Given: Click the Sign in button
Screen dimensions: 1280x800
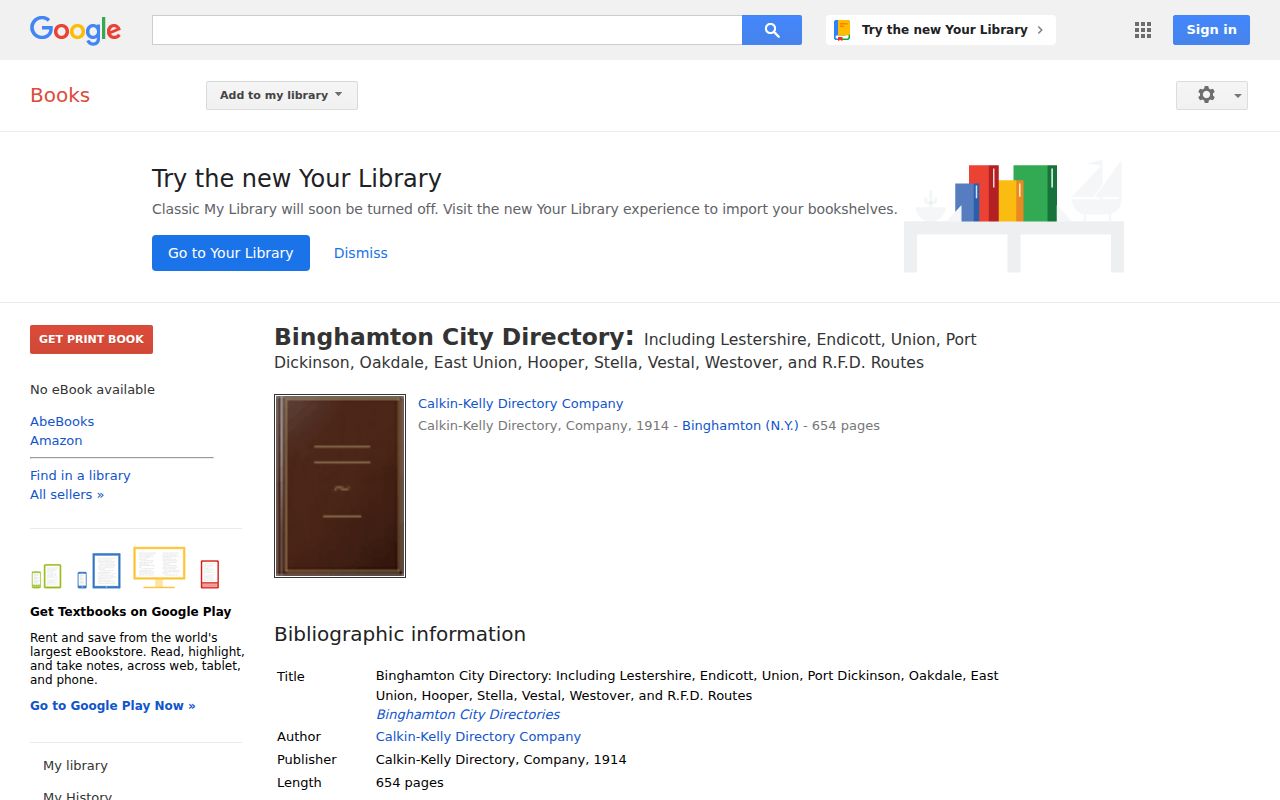Looking at the screenshot, I should [1211, 30].
